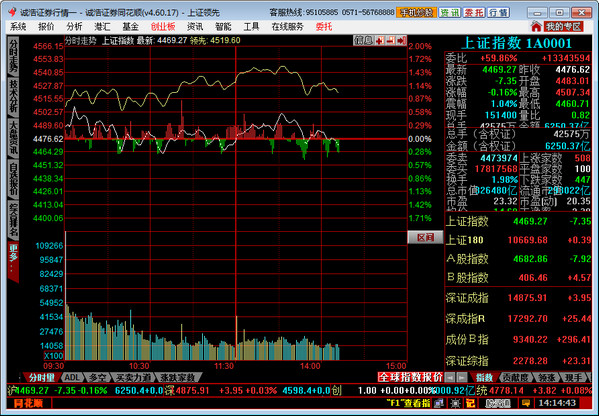Toggle the 买卖力道 indicator view
The image size is (599, 416).
[133, 377]
